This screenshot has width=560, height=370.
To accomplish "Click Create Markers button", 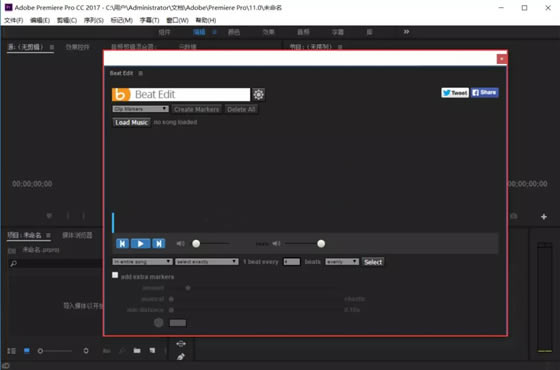I will click(196, 109).
